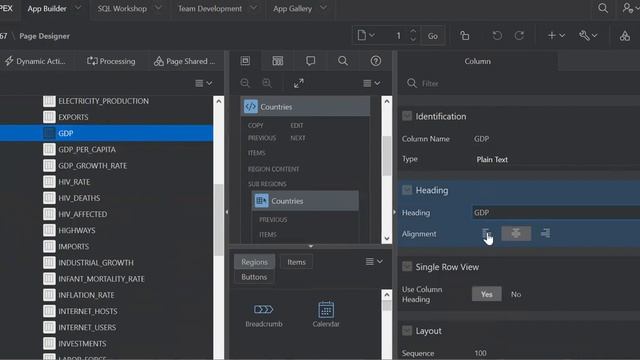640x360 pixels.
Task: Click the zoom out icon in layout
Action: pos(245,83)
